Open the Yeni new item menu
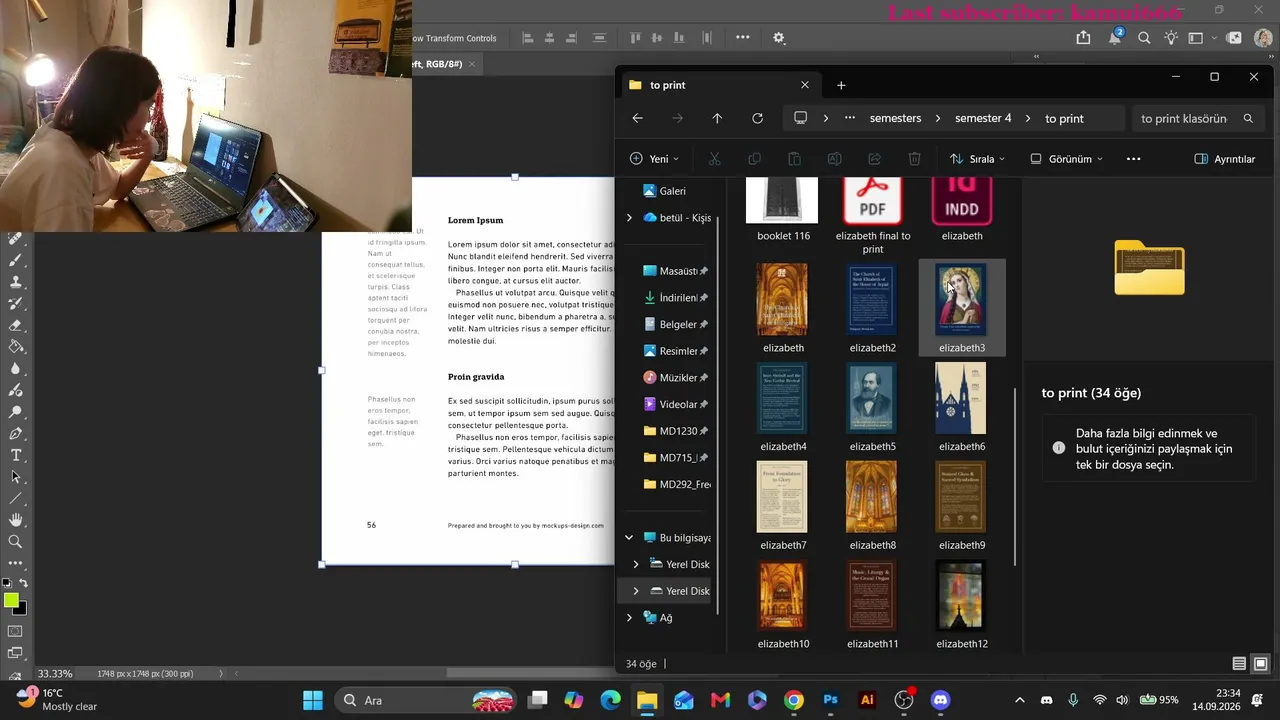This screenshot has height=720, width=1280. 655,159
